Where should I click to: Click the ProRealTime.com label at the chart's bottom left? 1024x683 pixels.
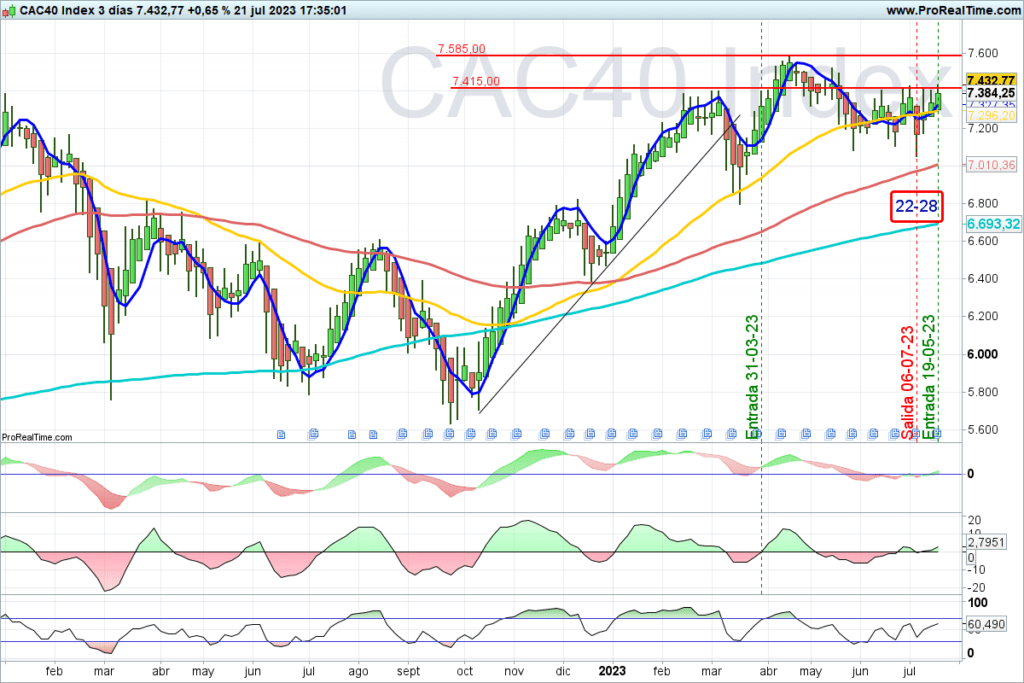[x=37, y=437]
